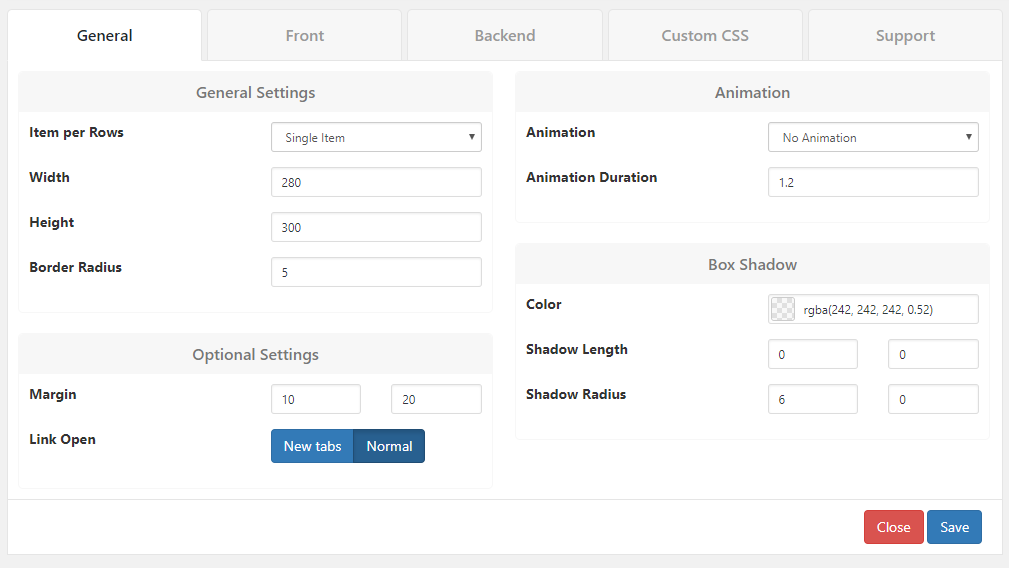Viewport: 1009px width, 568px height.
Task: Click the Shadow Radius field showing 6
Action: (813, 399)
